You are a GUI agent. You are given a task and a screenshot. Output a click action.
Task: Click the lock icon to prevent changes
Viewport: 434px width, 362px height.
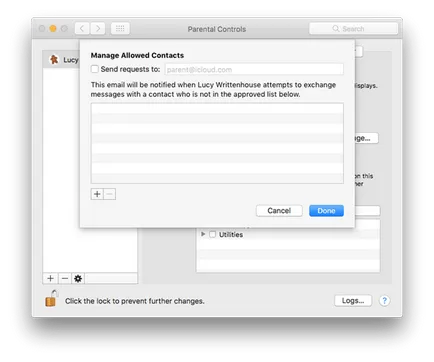coord(51,299)
